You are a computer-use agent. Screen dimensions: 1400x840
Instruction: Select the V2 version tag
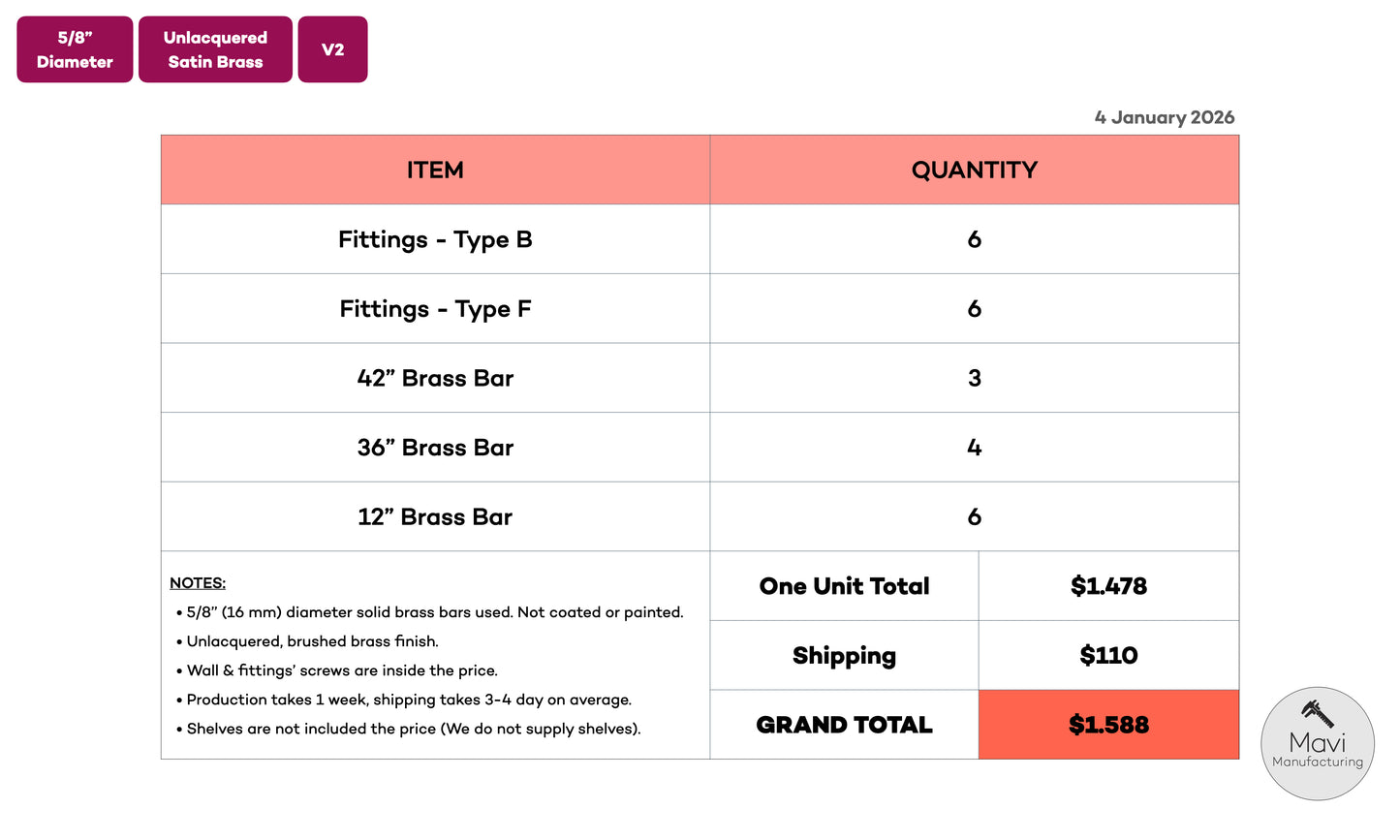click(x=332, y=49)
